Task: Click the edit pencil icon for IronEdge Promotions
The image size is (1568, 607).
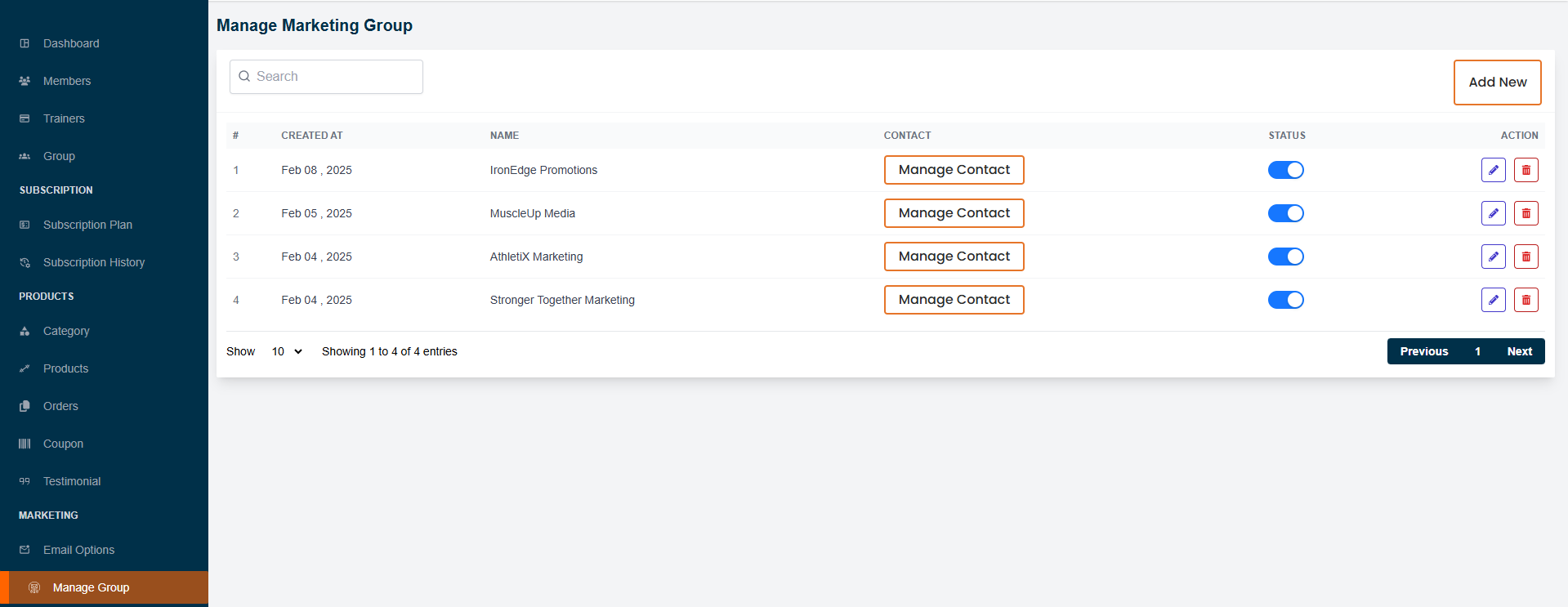Action: click(x=1493, y=170)
